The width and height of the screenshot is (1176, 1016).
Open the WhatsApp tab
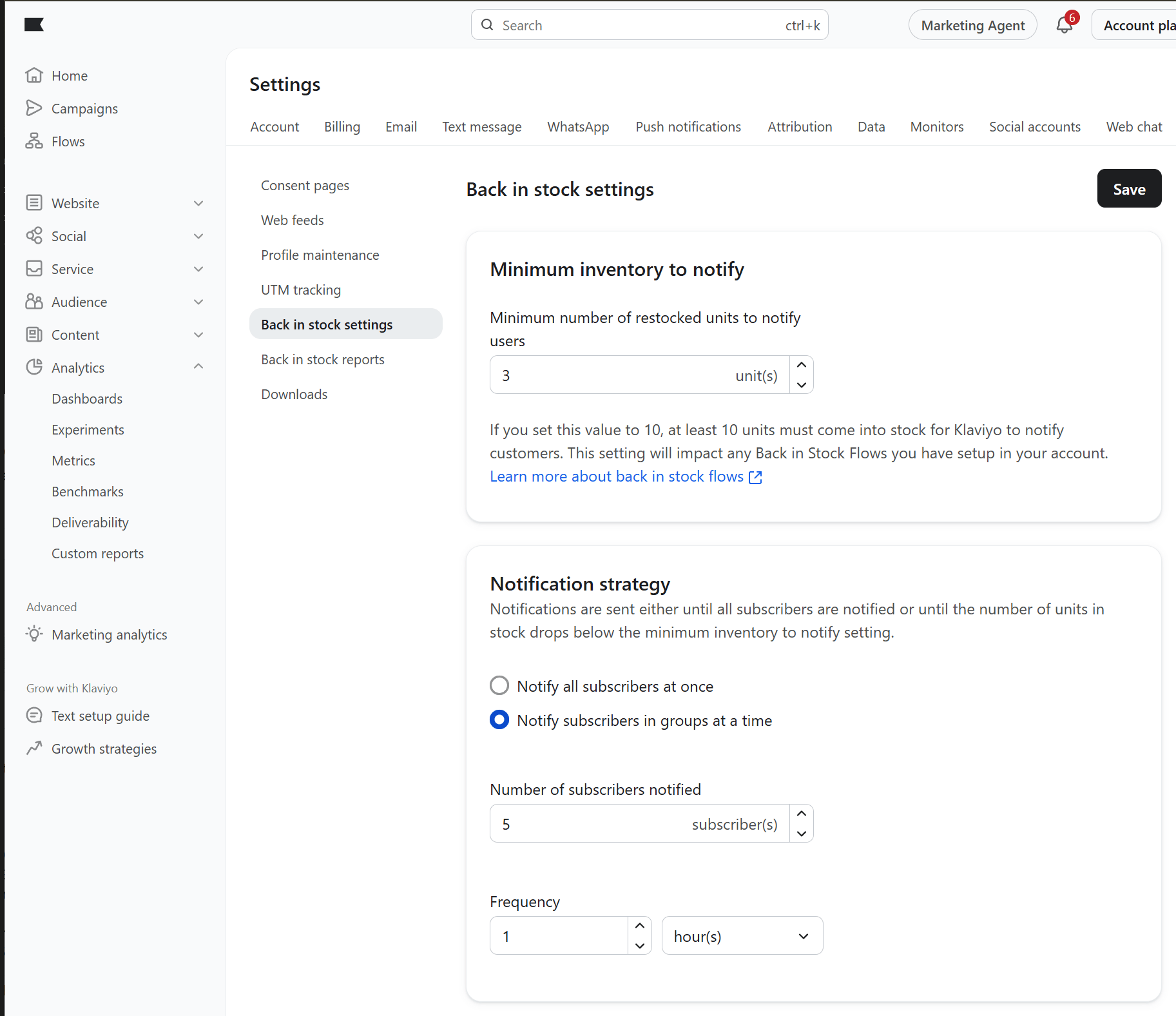(x=578, y=127)
